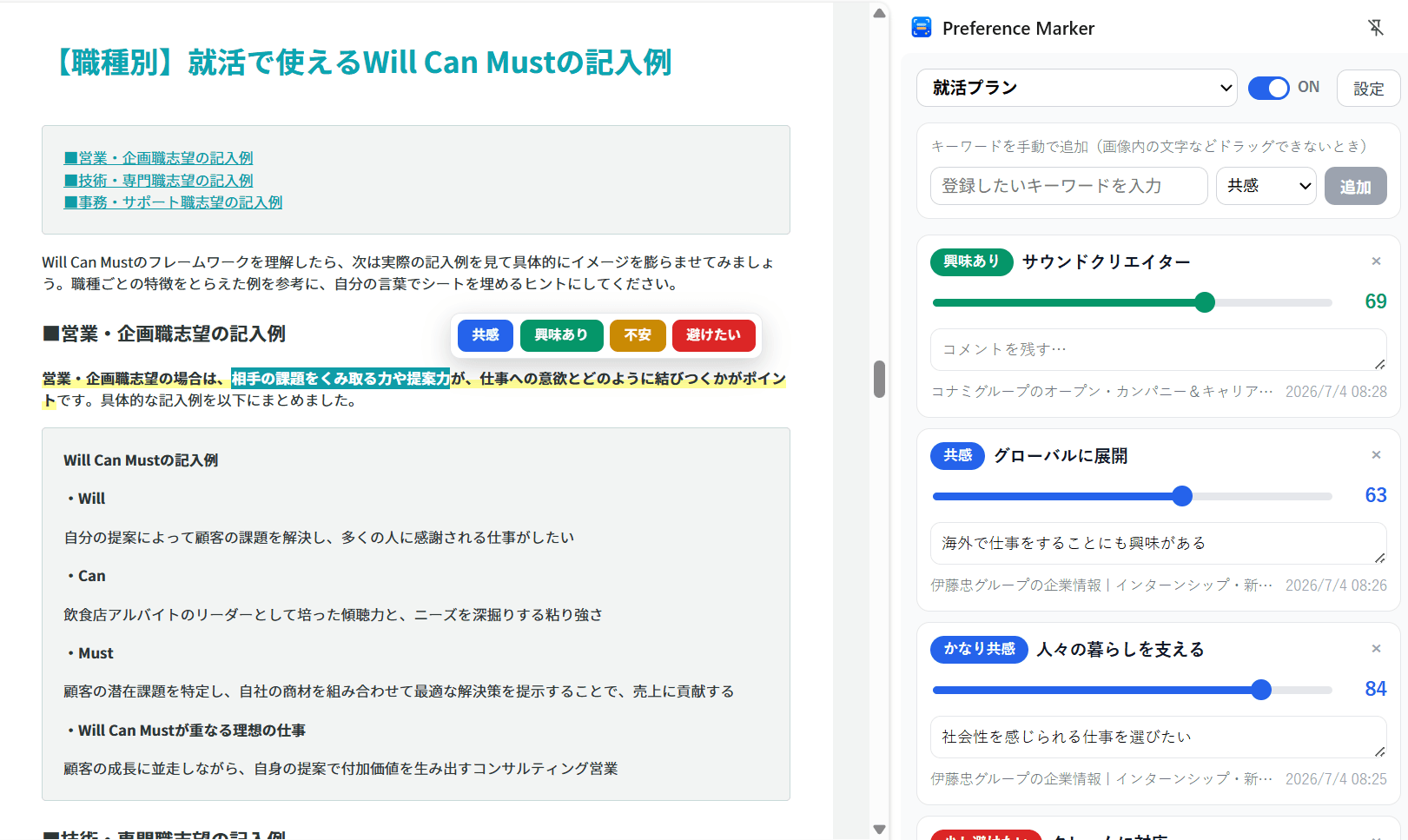
Task: Toggle the ON switch off
Action: pos(1268,88)
